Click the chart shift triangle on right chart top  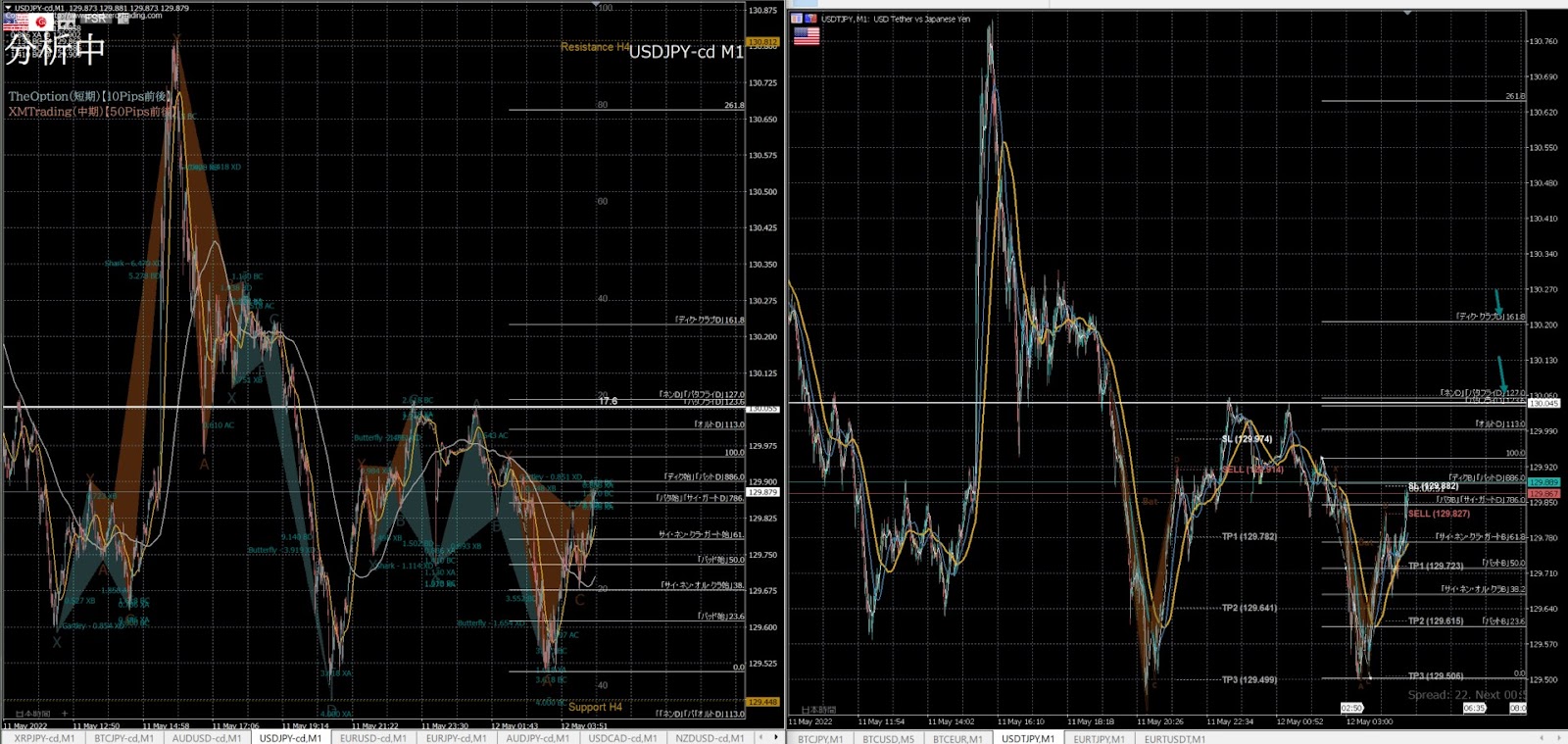coord(1407,14)
